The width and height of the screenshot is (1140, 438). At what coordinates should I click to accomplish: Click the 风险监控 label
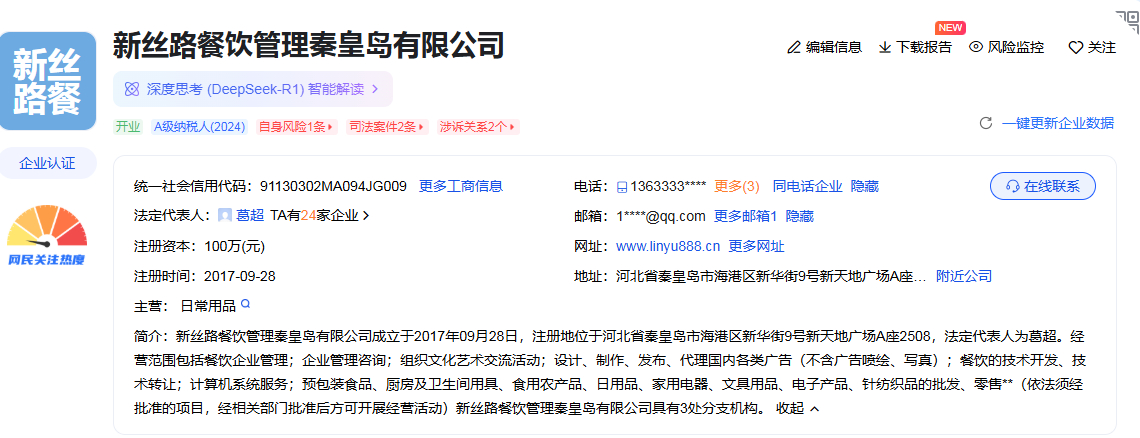coord(1016,47)
